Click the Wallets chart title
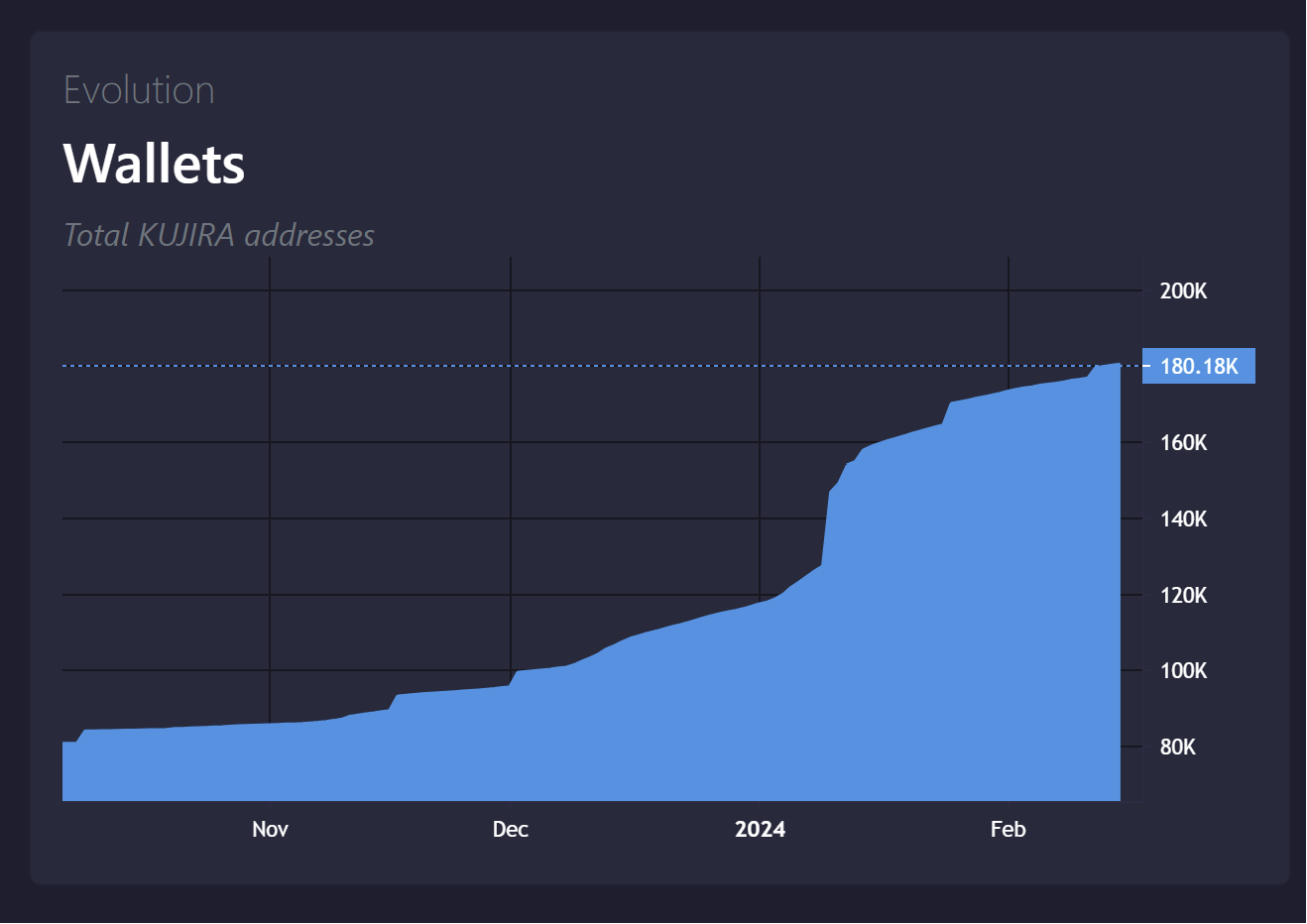The image size is (1307, 924). click(154, 164)
